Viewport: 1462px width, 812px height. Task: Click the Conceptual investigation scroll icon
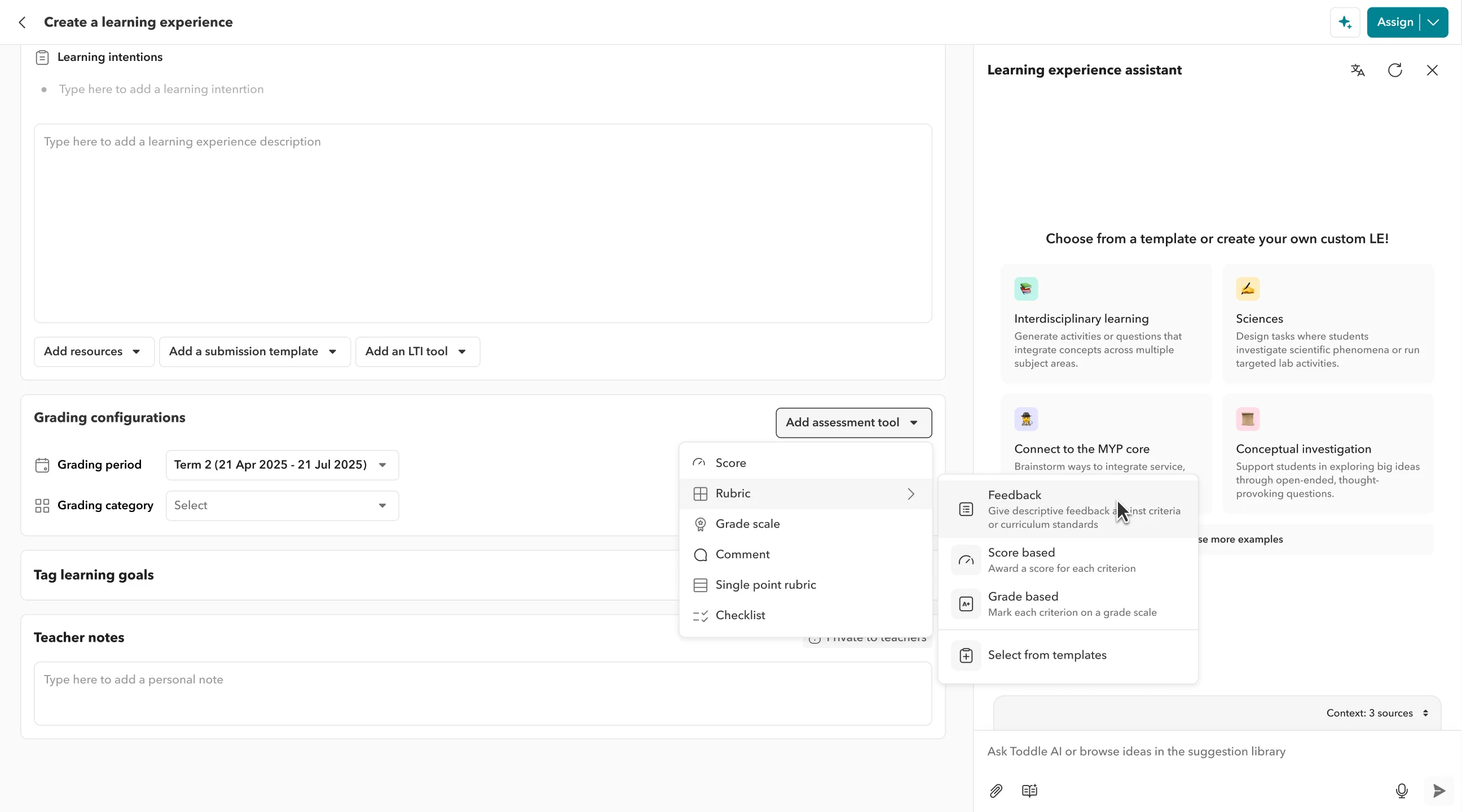(1248, 420)
